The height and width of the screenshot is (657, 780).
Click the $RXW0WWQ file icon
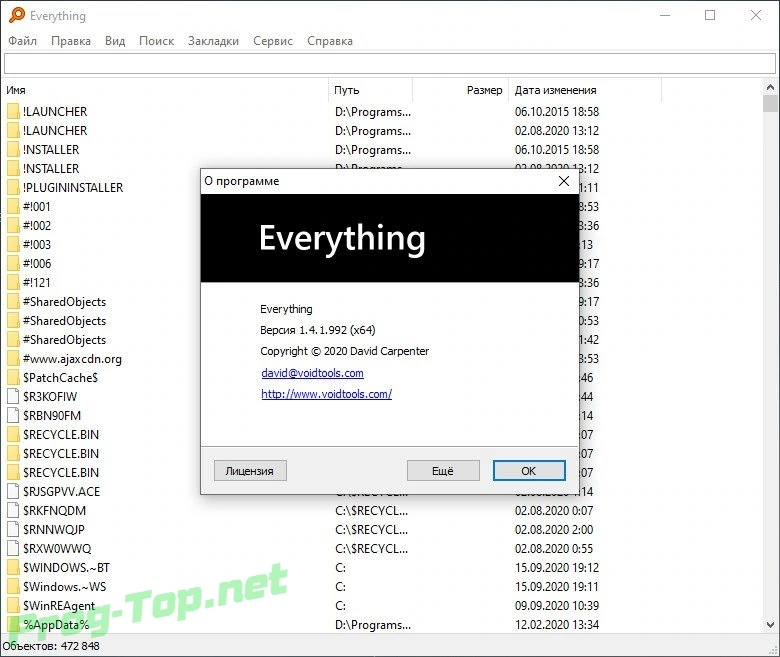tap(13, 549)
